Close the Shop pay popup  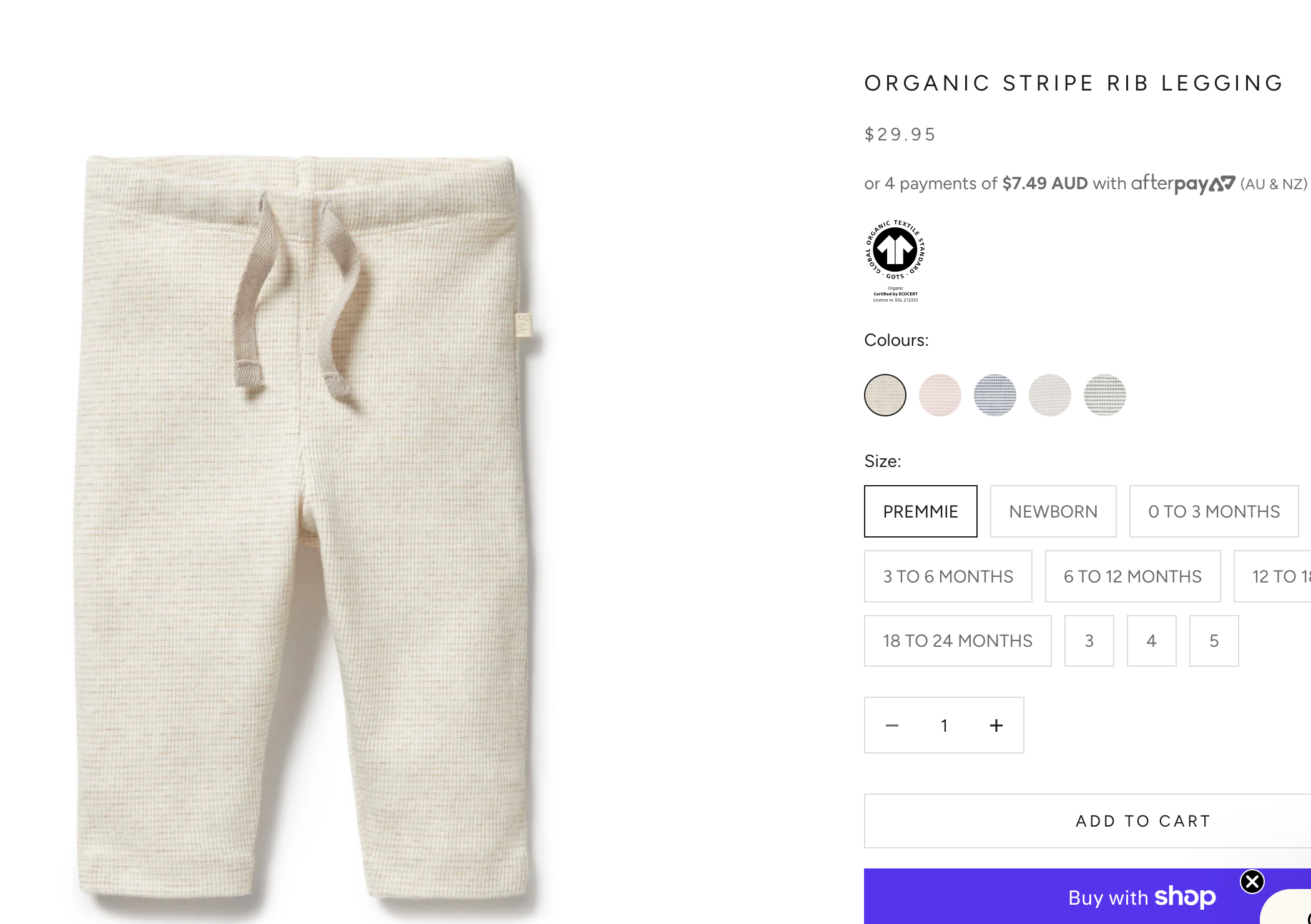[1252, 882]
